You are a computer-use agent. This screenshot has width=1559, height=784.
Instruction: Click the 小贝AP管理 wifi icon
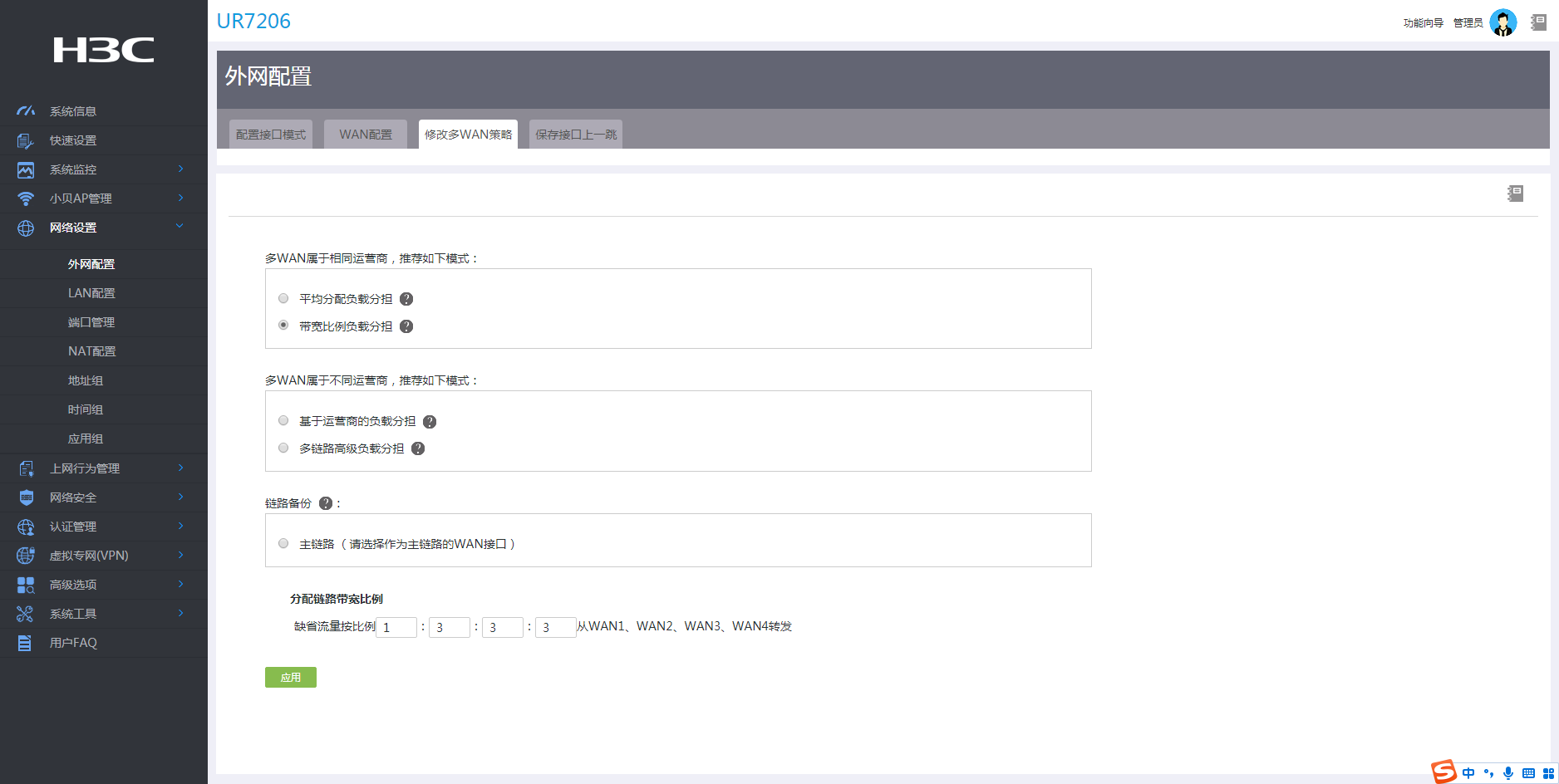pos(26,198)
